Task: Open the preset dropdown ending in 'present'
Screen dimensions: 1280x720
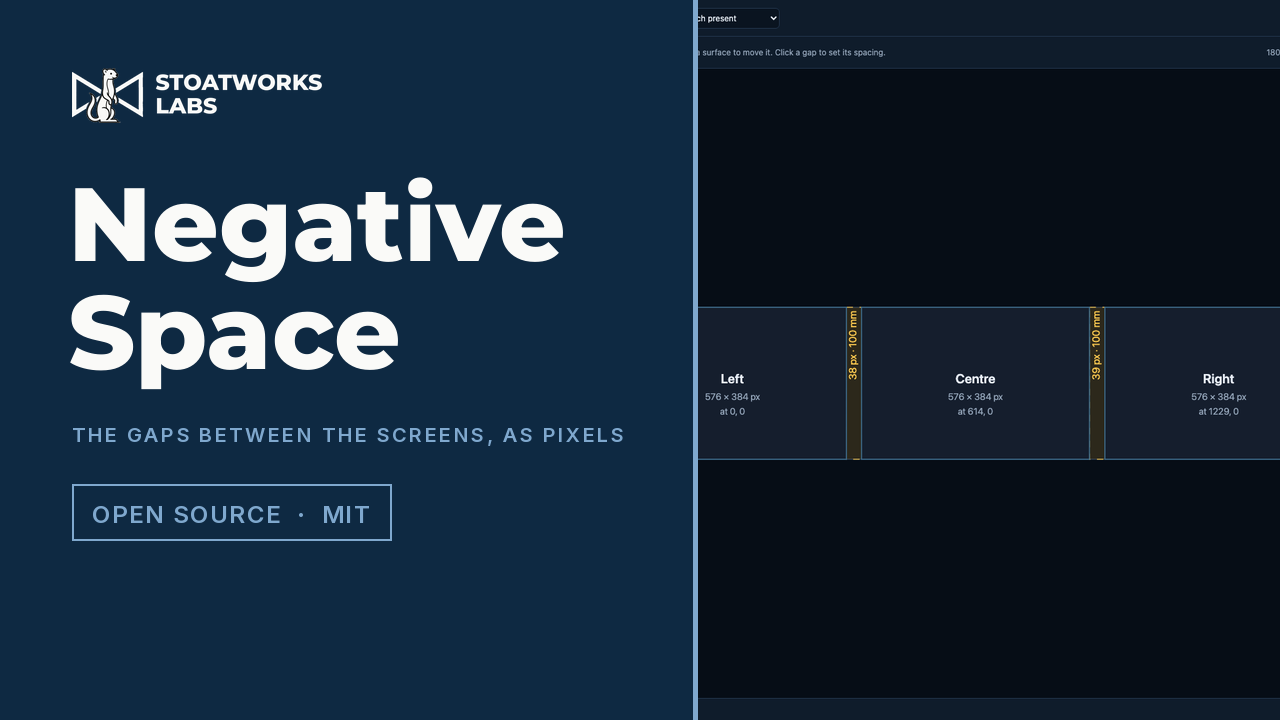Action: pyautogui.click(x=738, y=18)
